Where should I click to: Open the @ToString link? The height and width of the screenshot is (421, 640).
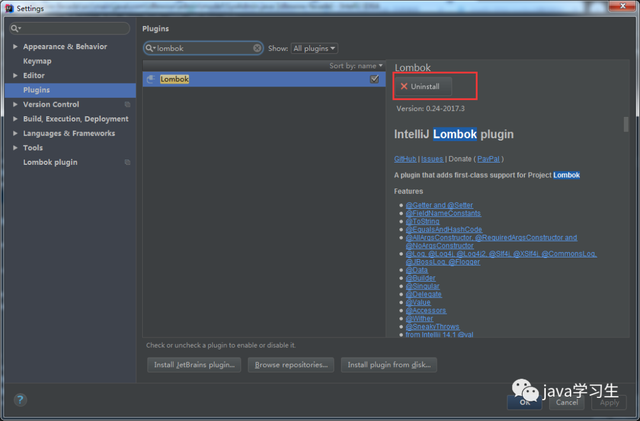[x=422, y=221]
